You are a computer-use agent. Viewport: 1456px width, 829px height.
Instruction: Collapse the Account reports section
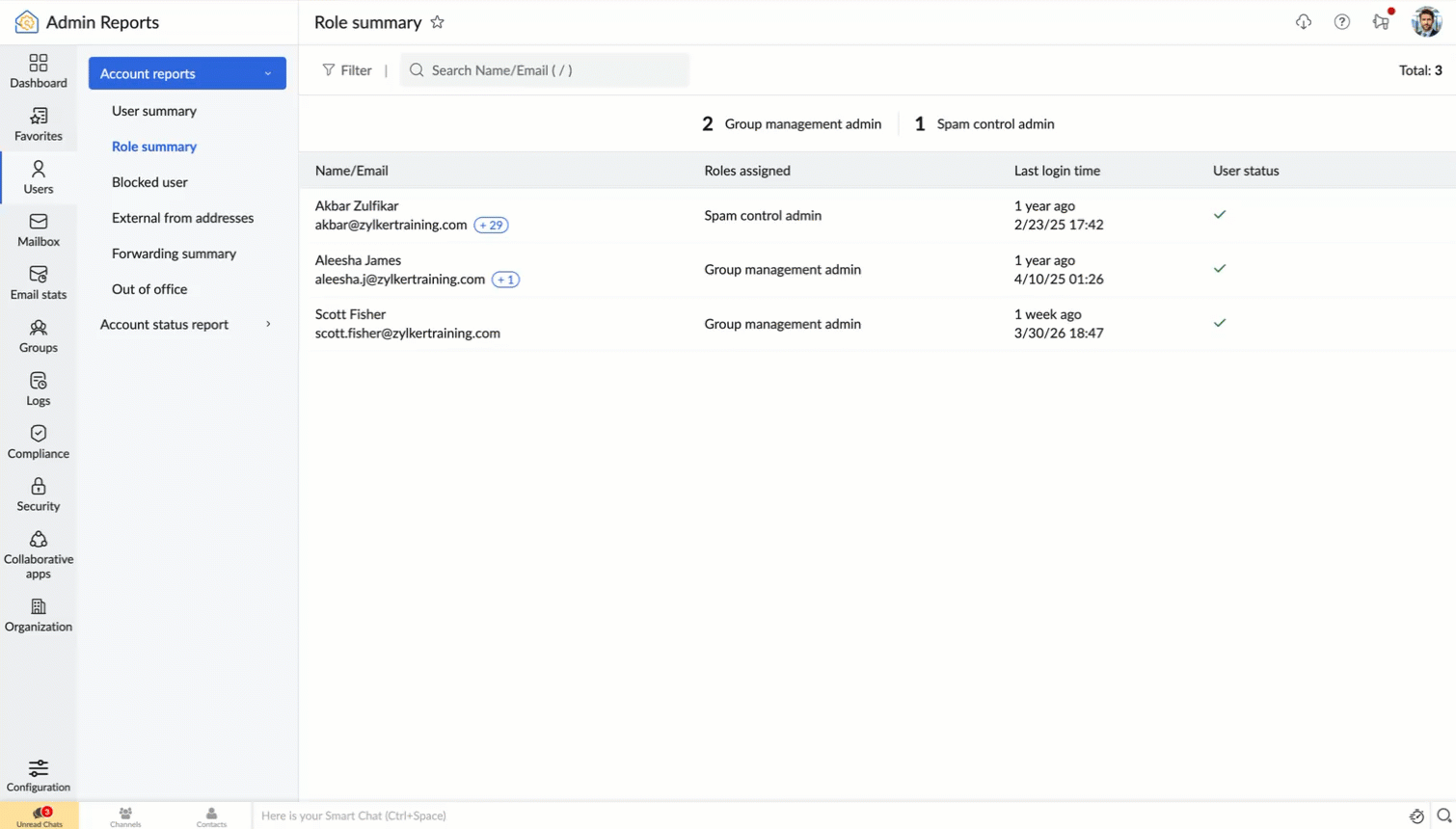coord(267,73)
